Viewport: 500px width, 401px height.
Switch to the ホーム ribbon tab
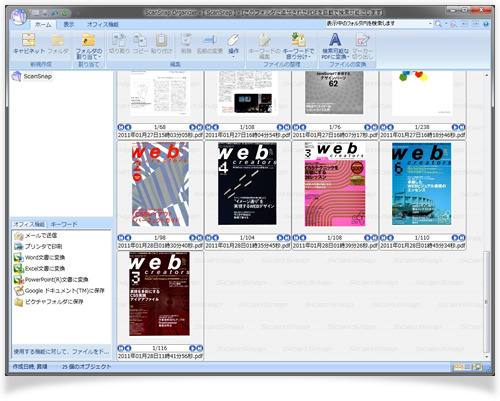tap(43, 25)
